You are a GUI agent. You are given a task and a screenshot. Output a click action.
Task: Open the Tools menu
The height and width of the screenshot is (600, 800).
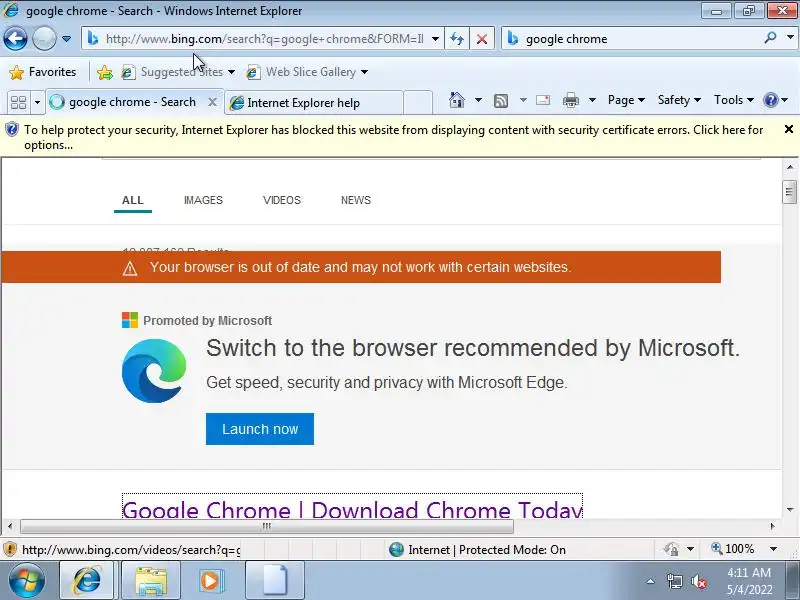[x=734, y=100]
